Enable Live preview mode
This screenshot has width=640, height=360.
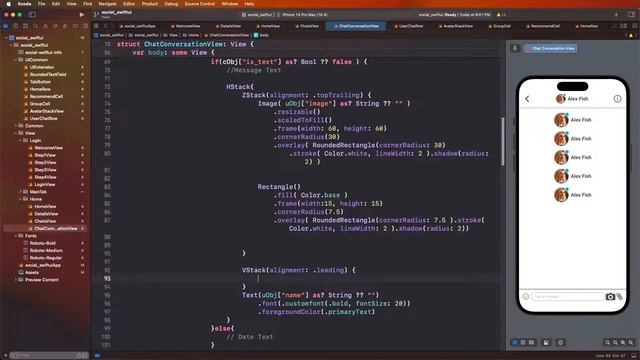(515, 342)
